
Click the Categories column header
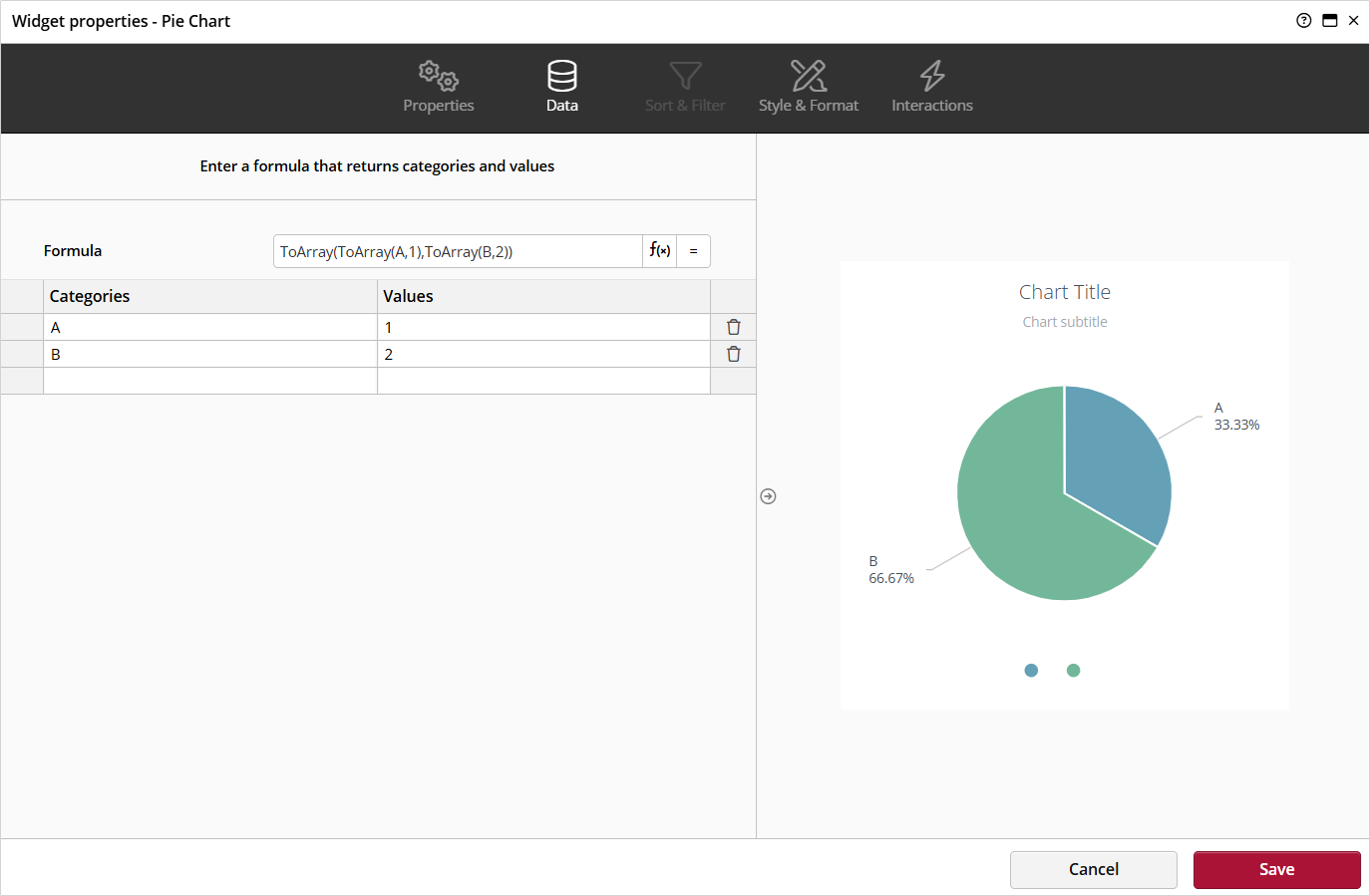point(210,296)
